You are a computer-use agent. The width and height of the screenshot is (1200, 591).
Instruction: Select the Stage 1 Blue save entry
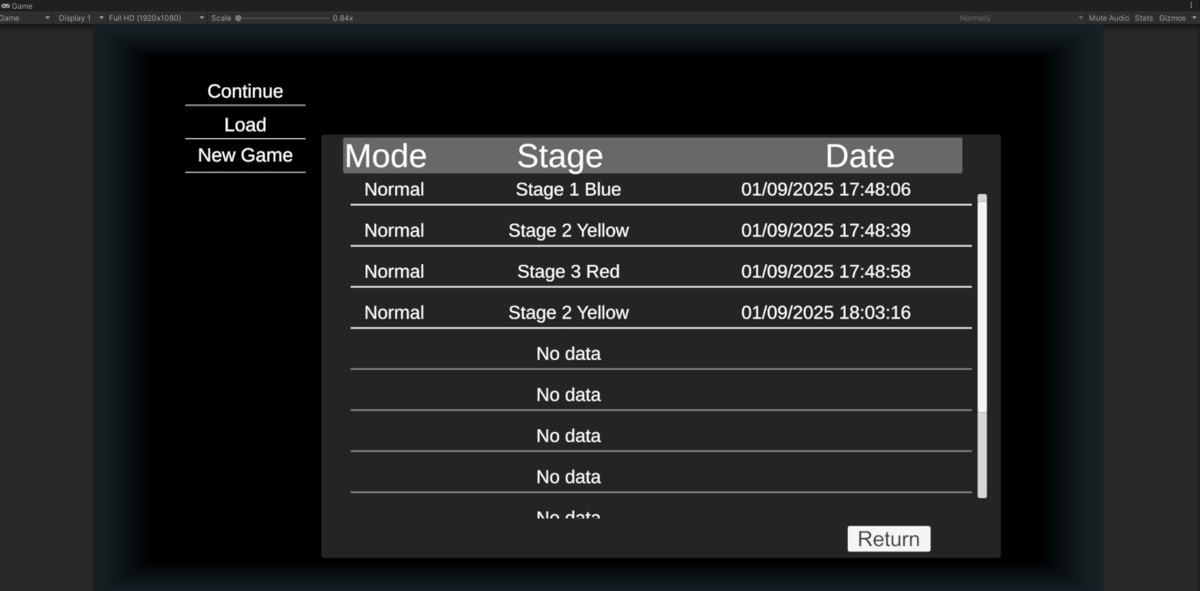pos(661,189)
